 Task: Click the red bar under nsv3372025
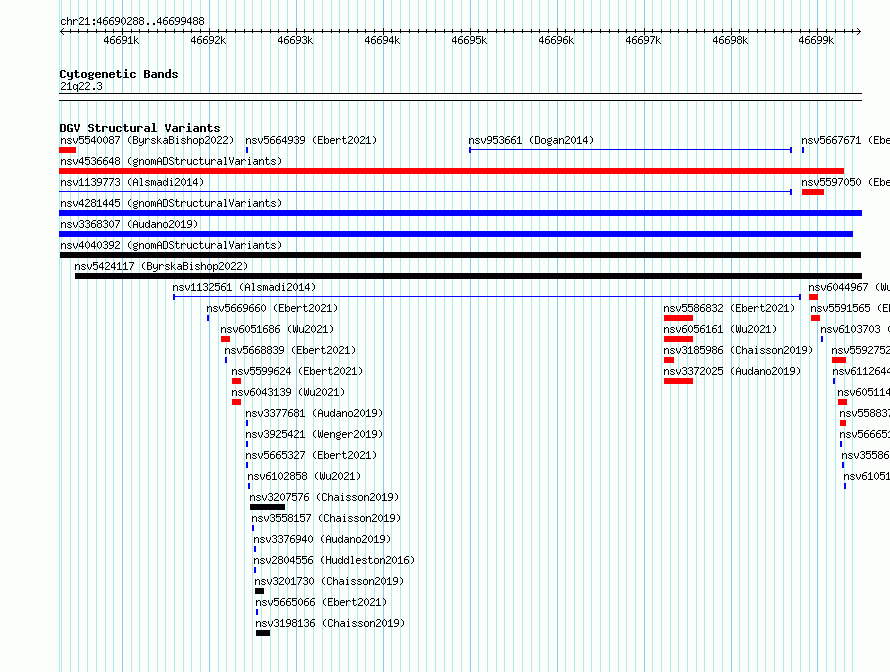(678, 381)
